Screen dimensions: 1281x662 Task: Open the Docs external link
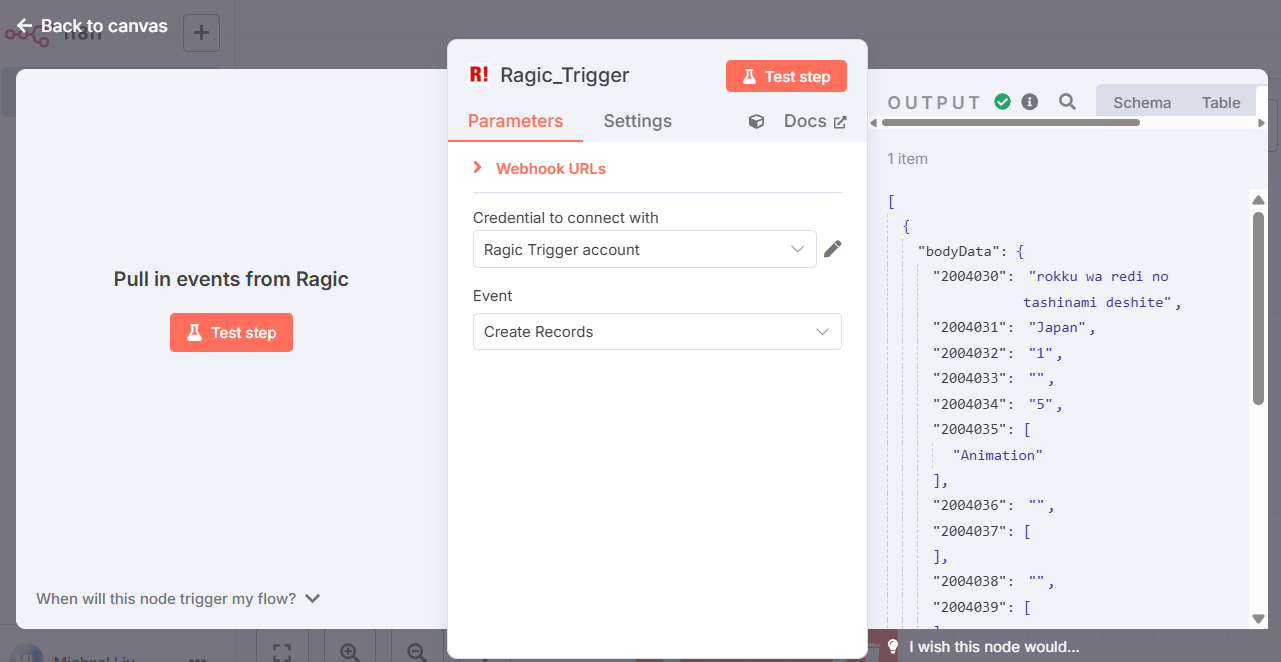[x=815, y=121]
